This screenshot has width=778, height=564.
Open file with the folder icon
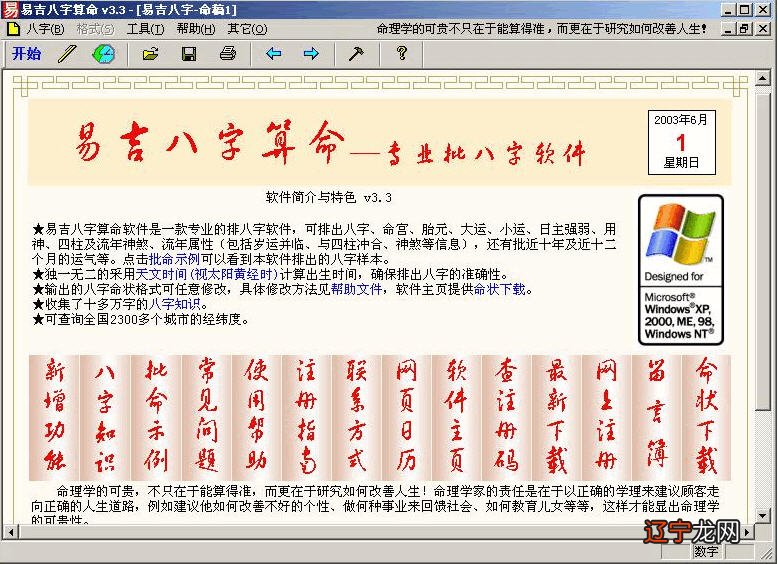[150, 54]
